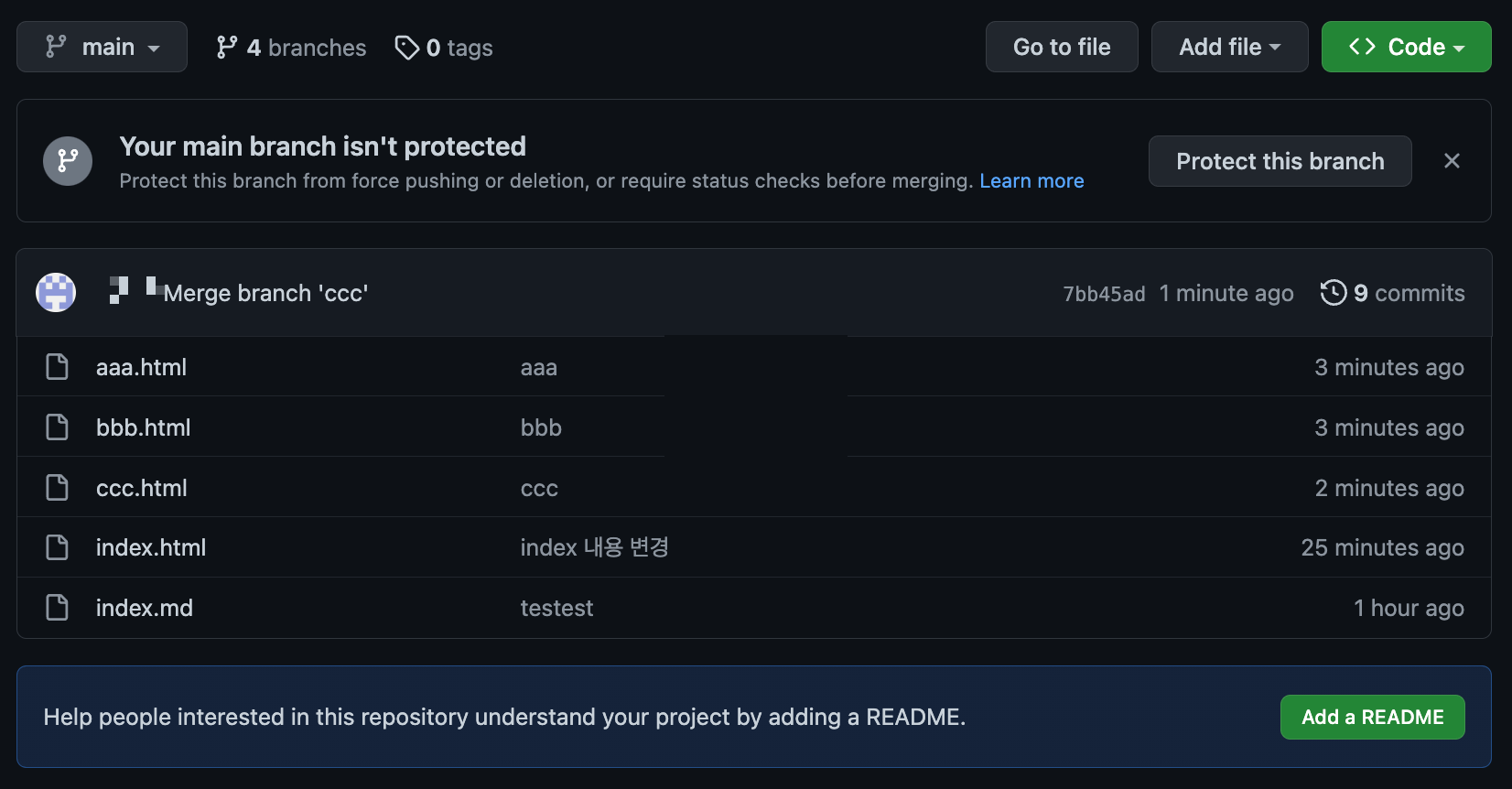Open the index.html file

point(151,547)
